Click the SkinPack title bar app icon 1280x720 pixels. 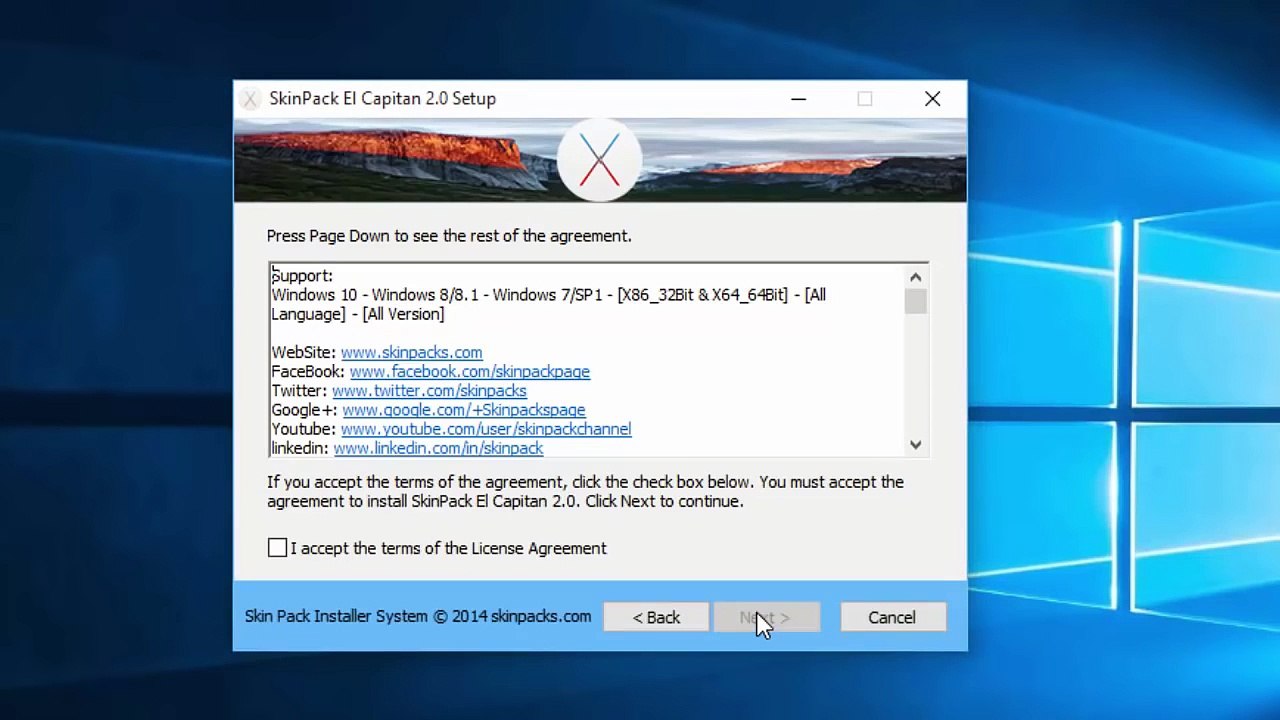[250, 99]
